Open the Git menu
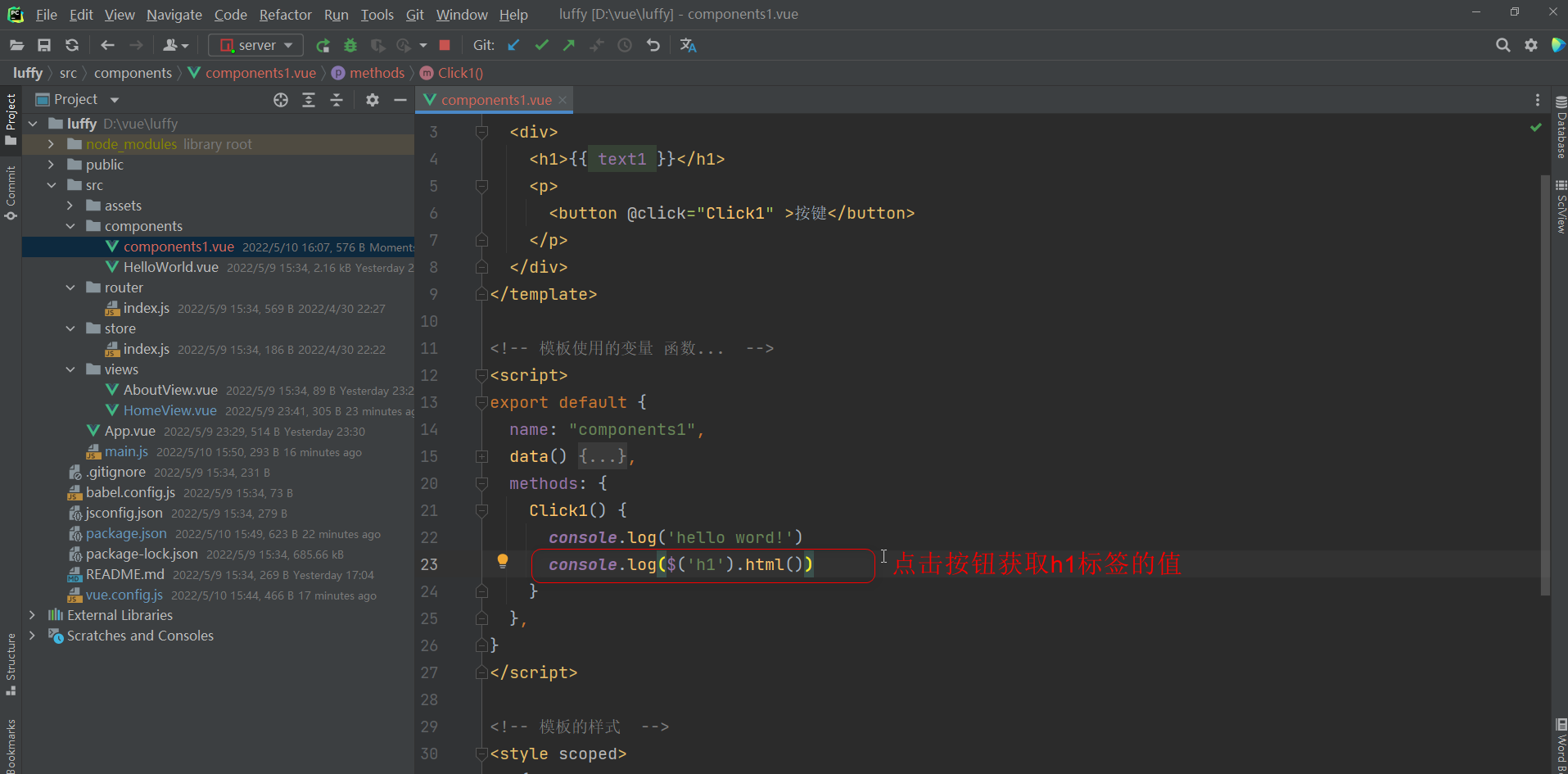 (415, 15)
